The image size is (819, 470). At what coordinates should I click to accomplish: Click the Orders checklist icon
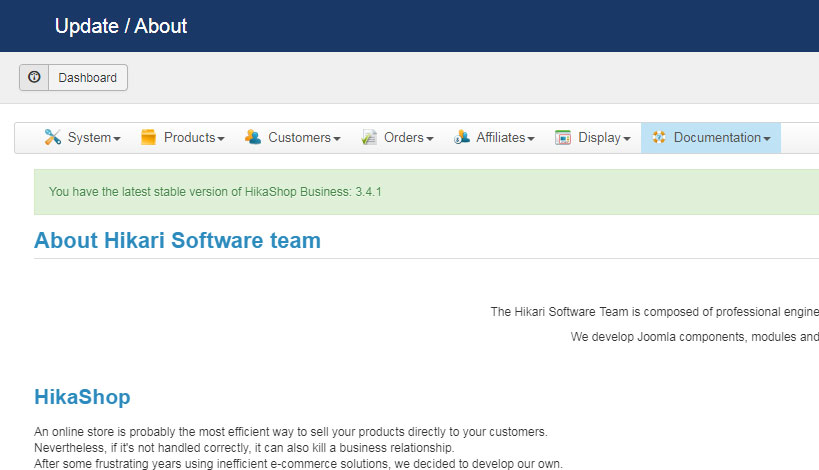pyautogui.click(x=369, y=137)
